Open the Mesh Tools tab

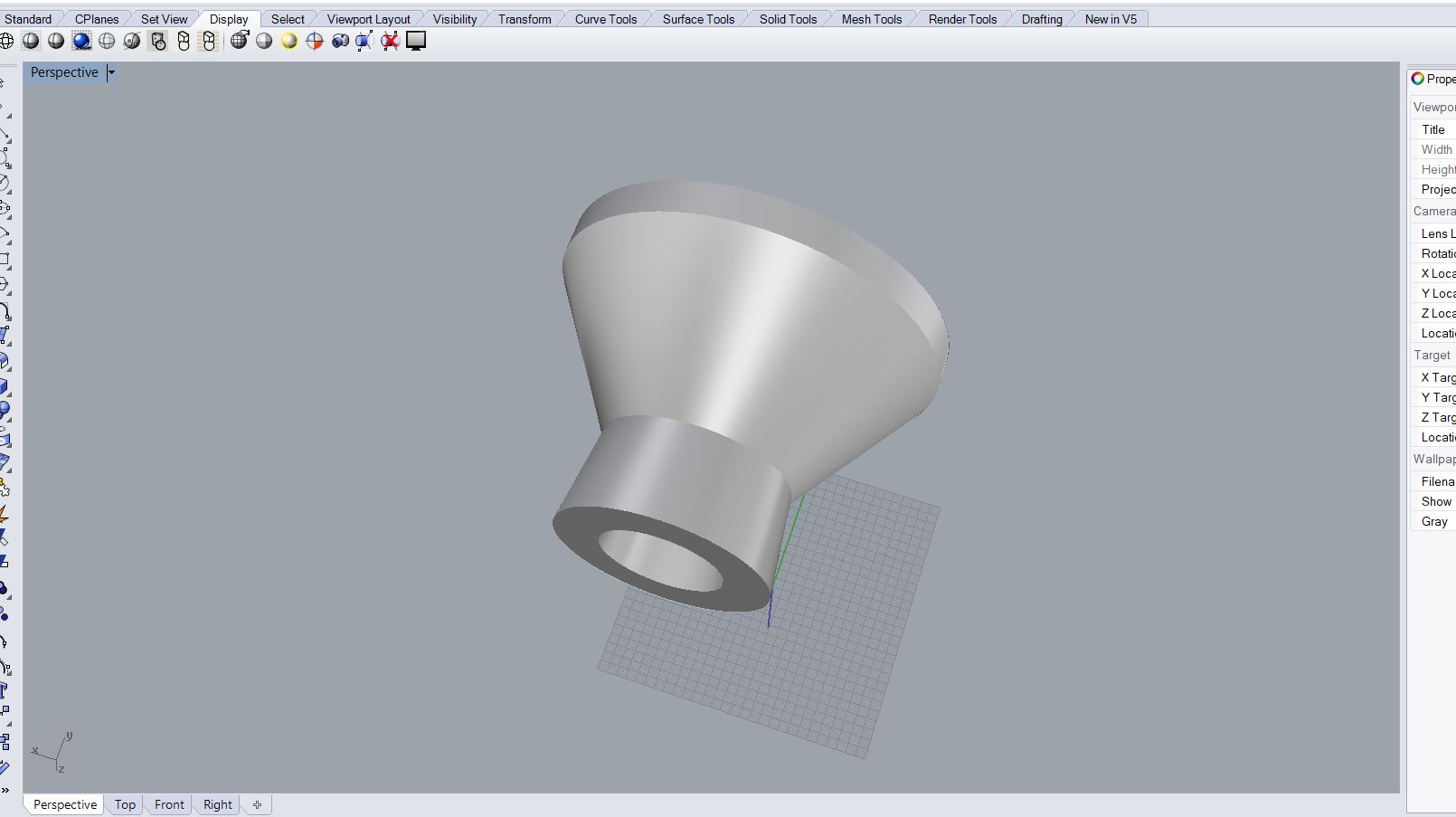pyautogui.click(x=872, y=19)
